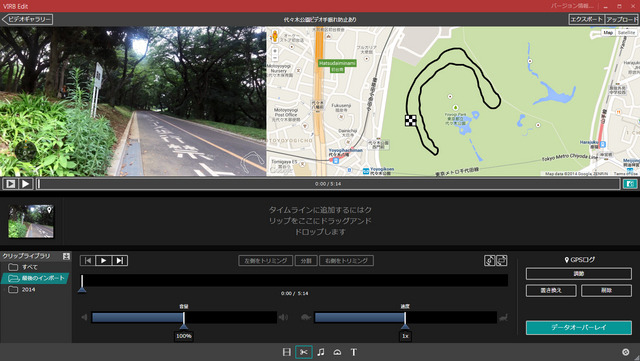The width and height of the screenshot is (640, 361).
Task: Click the mute speaker icon left of volume
Action: [x=84, y=317]
